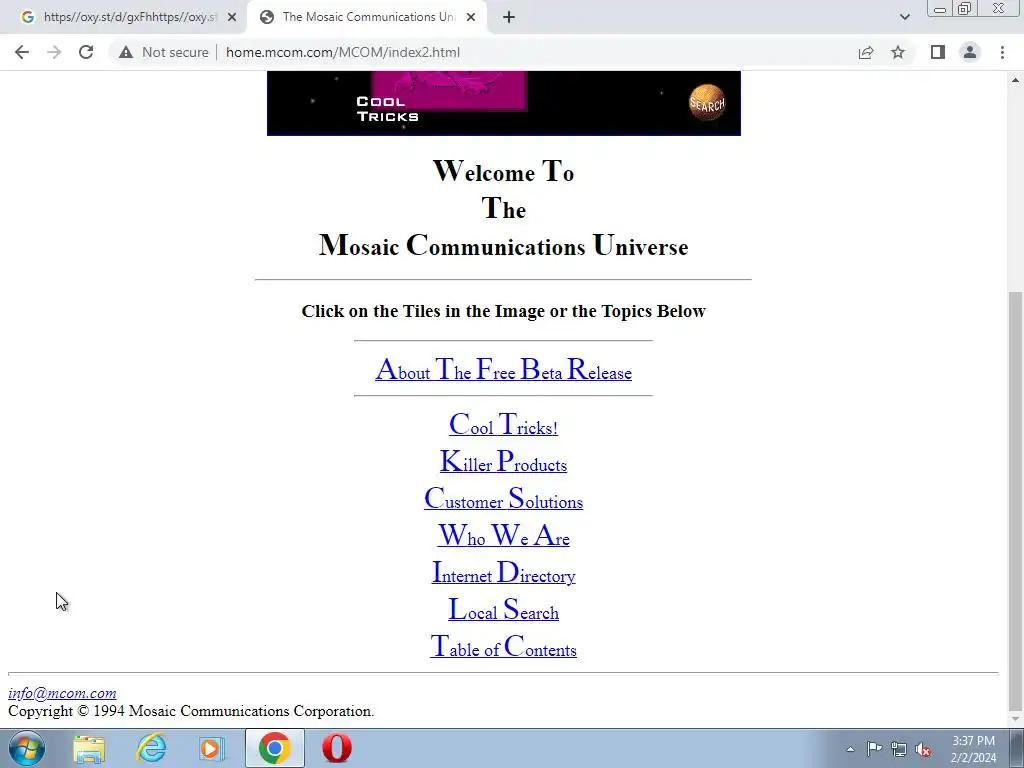Open File Explorer from the taskbar
Viewport: 1024px width, 768px height.
89,748
